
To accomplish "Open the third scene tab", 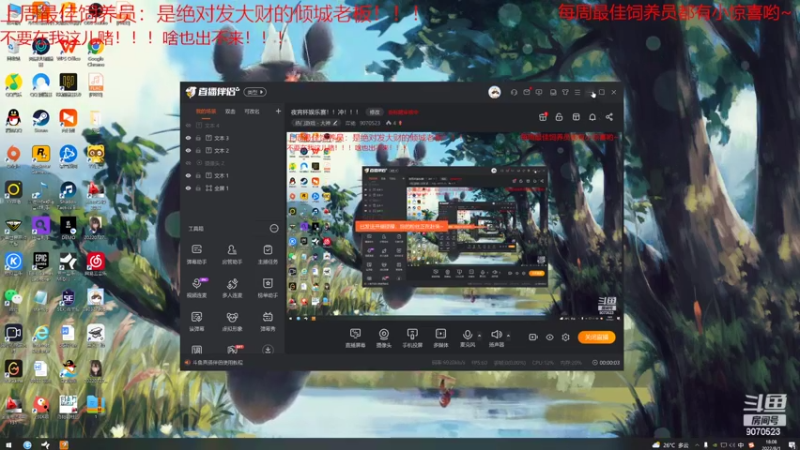I will pos(252,112).
